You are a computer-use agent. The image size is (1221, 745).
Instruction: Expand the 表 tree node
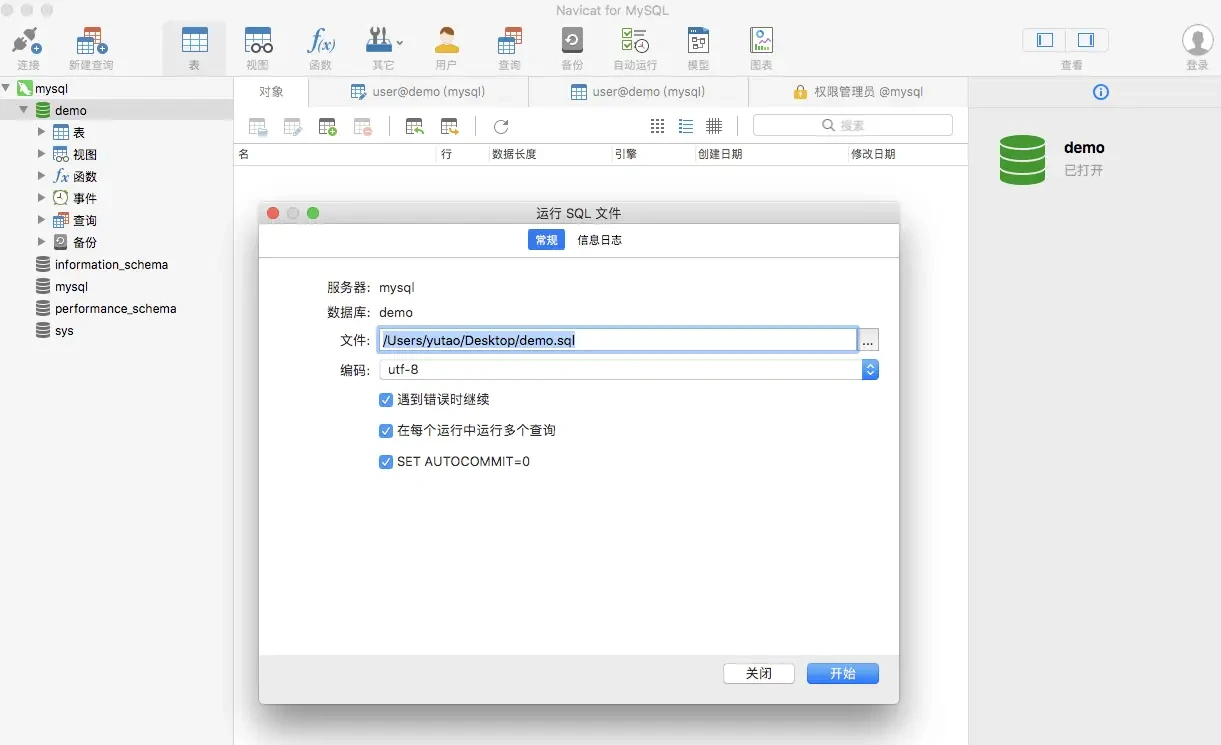41,132
